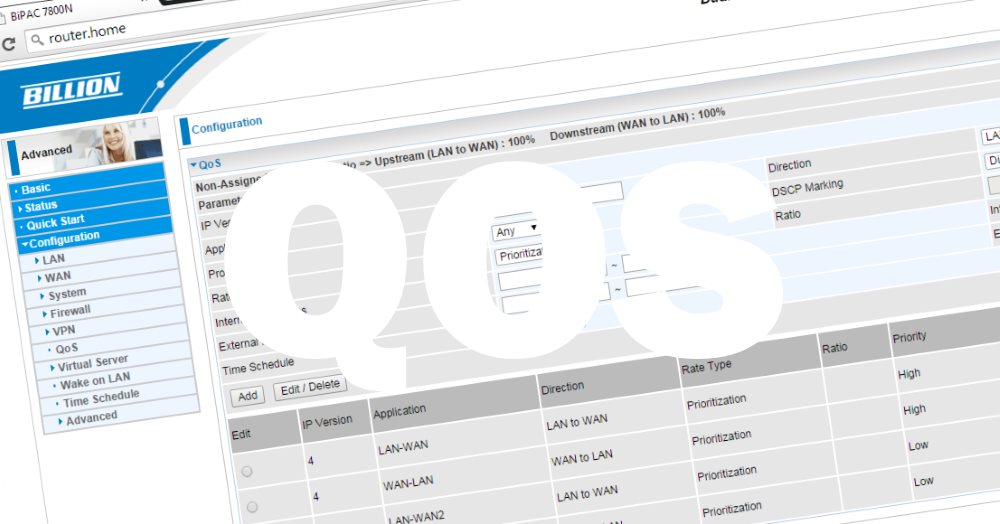
Task: Click the WAN to LAN direction cell
Action: click(x=582, y=457)
